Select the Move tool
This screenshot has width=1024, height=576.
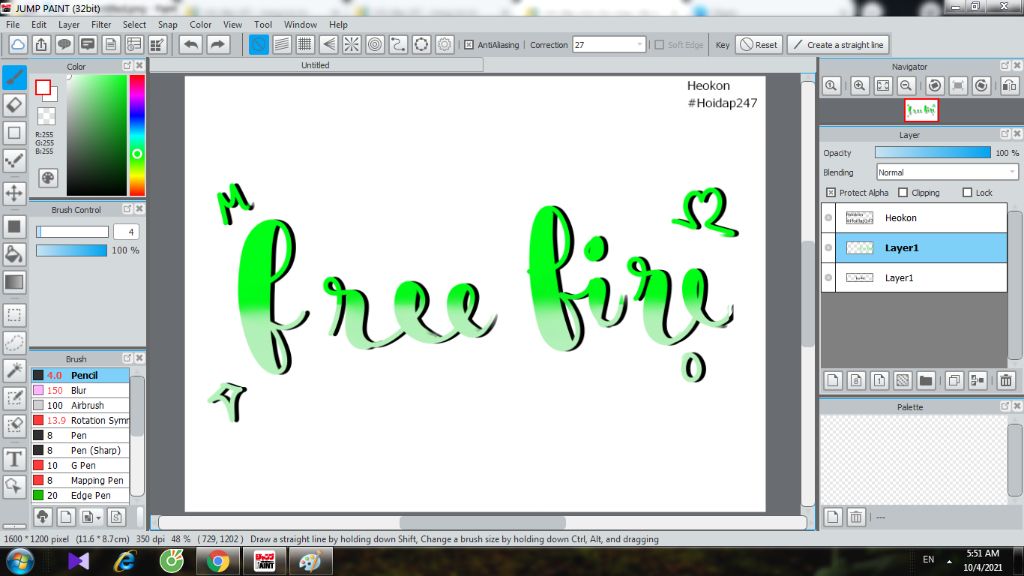click(14, 193)
